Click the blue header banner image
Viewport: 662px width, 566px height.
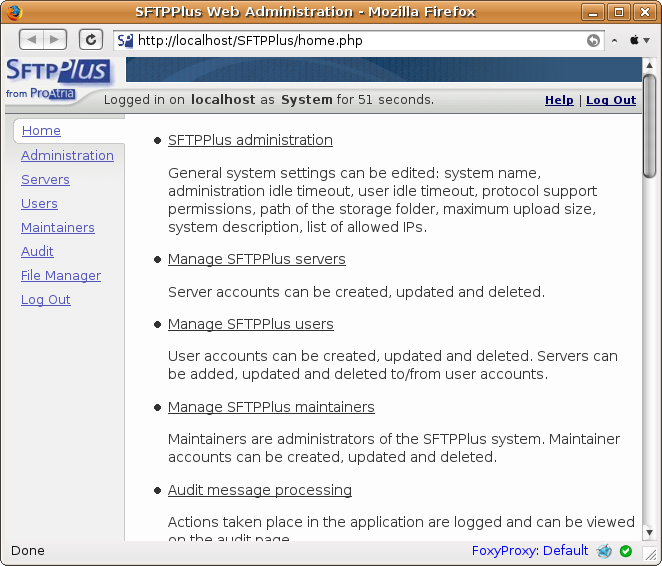[x=384, y=70]
